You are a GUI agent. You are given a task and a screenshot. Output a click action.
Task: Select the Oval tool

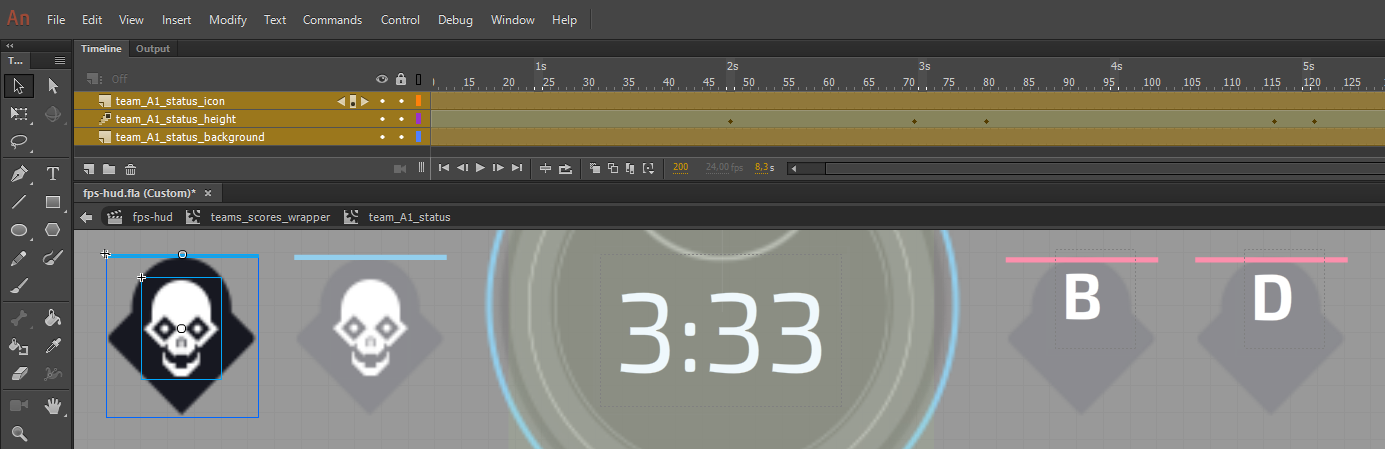pos(18,230)
